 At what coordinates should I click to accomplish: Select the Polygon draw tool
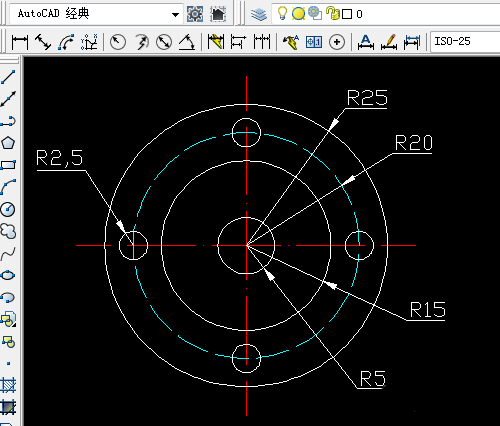[8, 143]
